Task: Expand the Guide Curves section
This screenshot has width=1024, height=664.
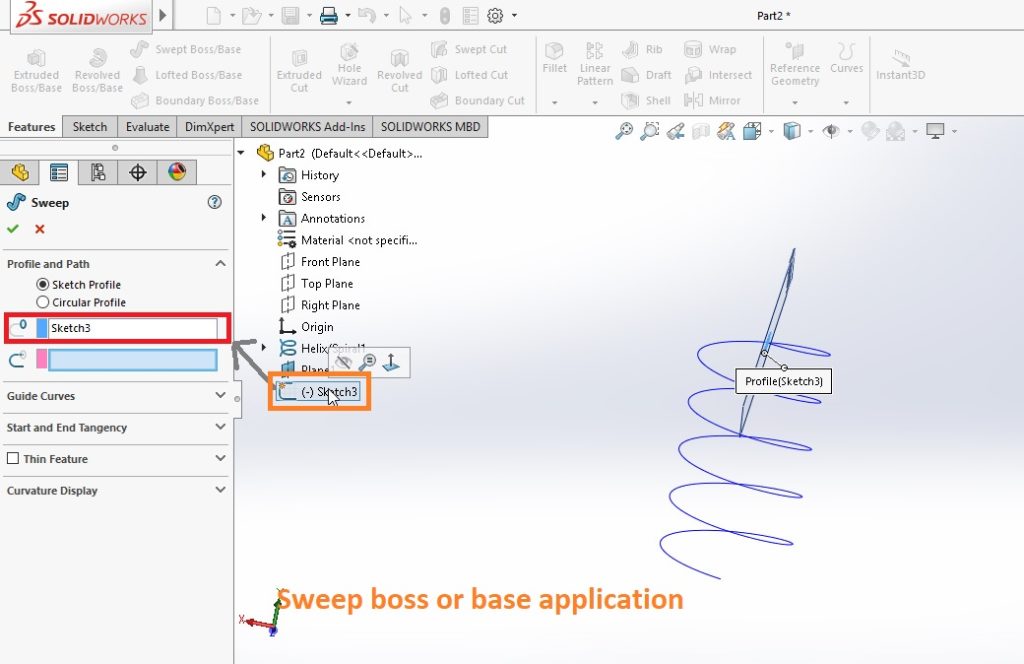Action: click(x=221, y=396)
